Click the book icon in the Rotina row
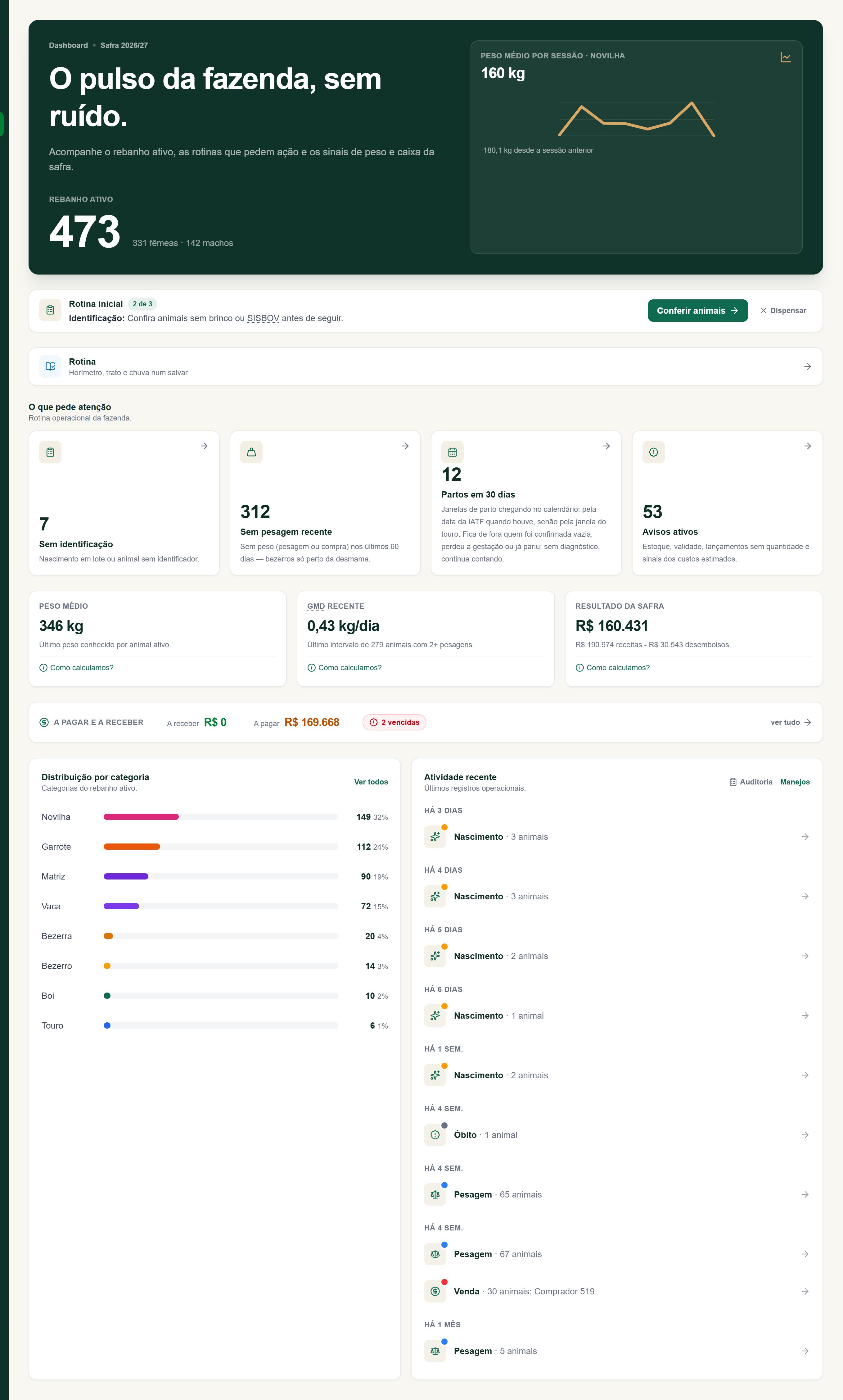The width and height of the screenshot is (843, 1400). [50, 366]
